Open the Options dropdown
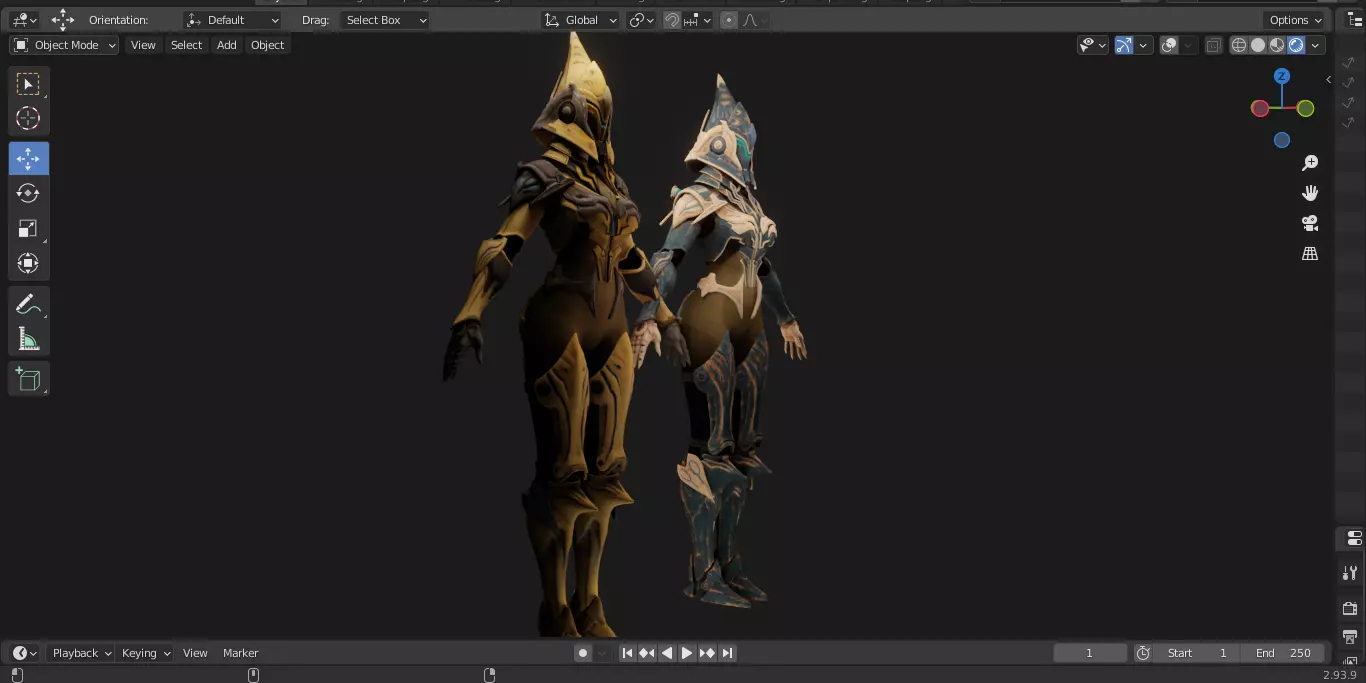The image size is (1366, 683). [1296, 20]
